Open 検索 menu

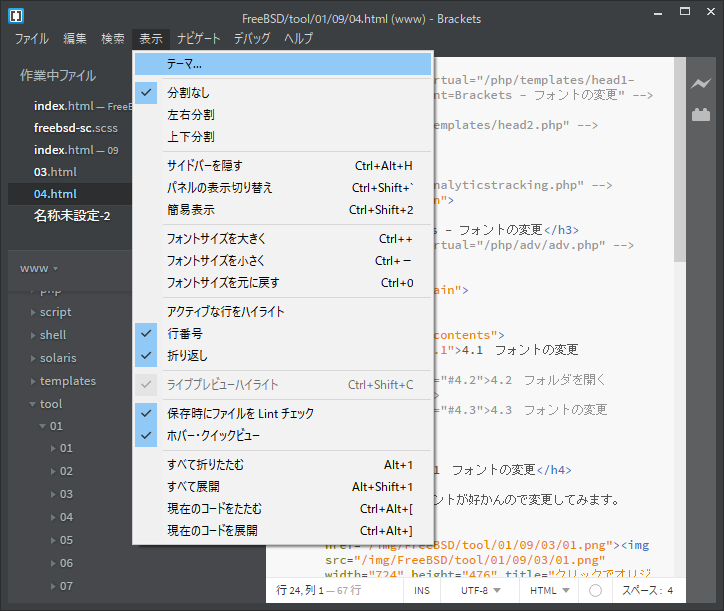tap(113, 38)
